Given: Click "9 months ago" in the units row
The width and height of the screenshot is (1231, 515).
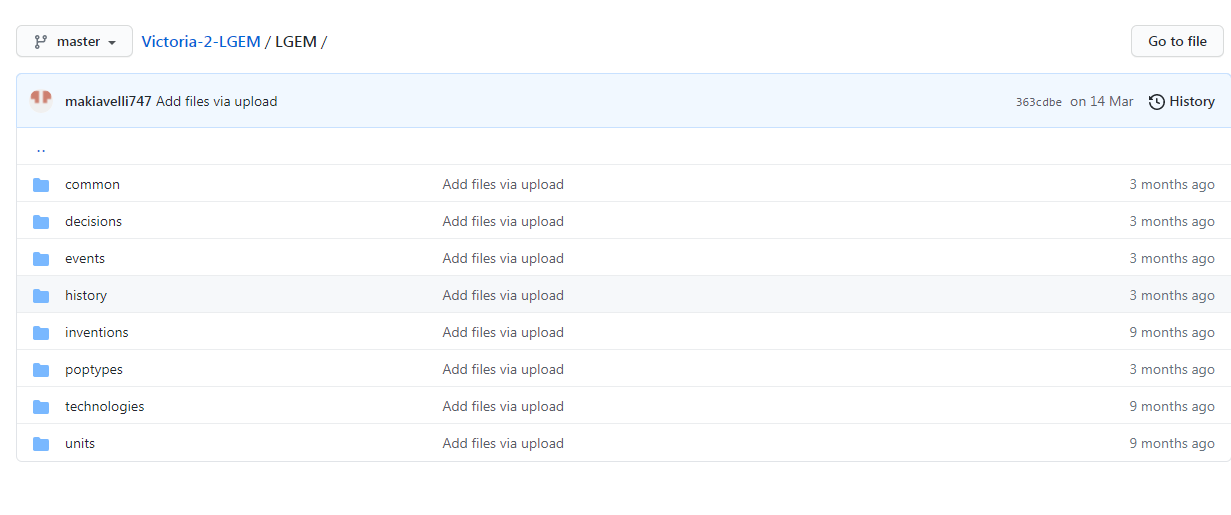Looking at the screenshot, I should (1172, 443).
